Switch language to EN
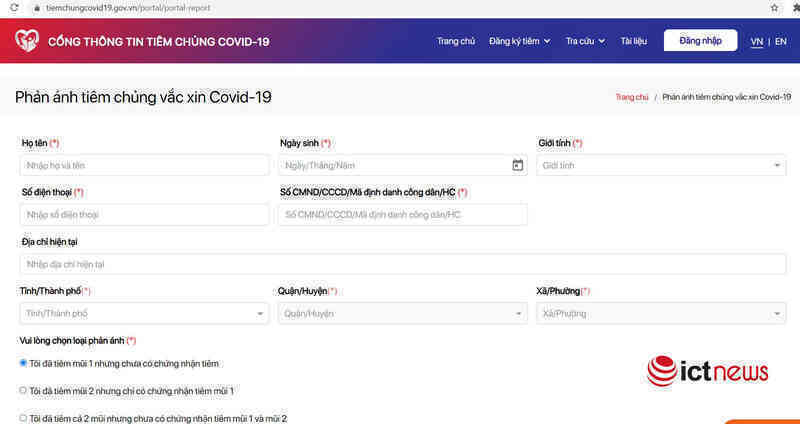Viewport: 800px width, 424px height. click(781, 41)
